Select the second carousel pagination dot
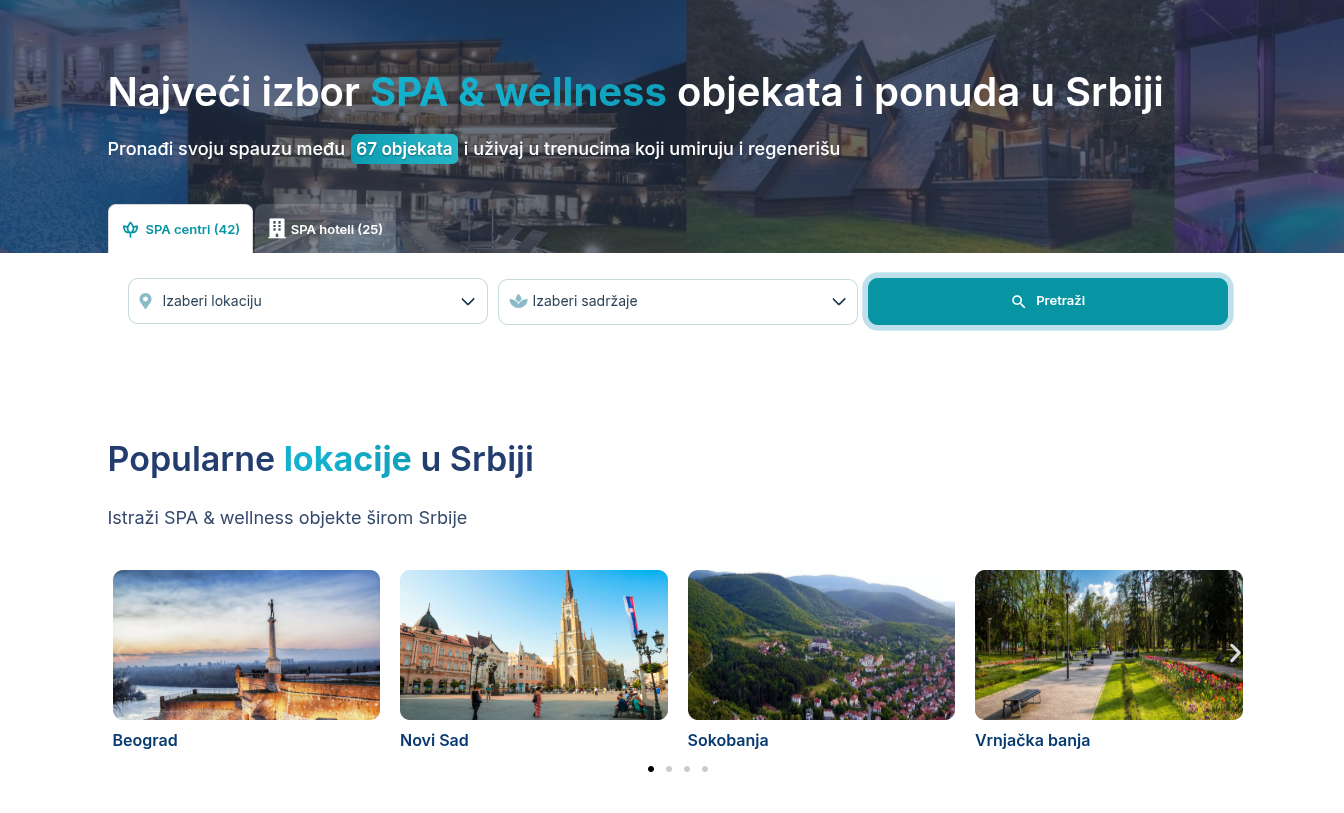Screen dimensions: 1344x813 pyautogui.click(x=669, y=769)
